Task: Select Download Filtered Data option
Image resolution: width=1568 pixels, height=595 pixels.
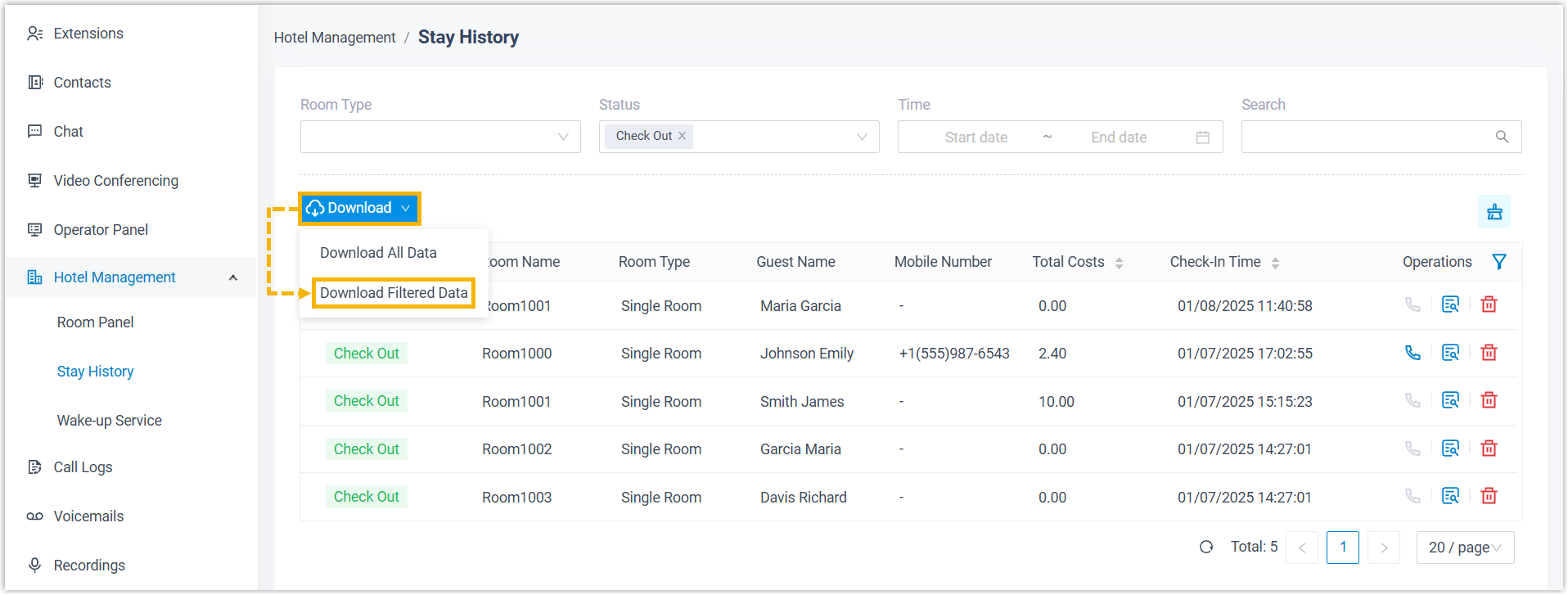Action: 394,293
